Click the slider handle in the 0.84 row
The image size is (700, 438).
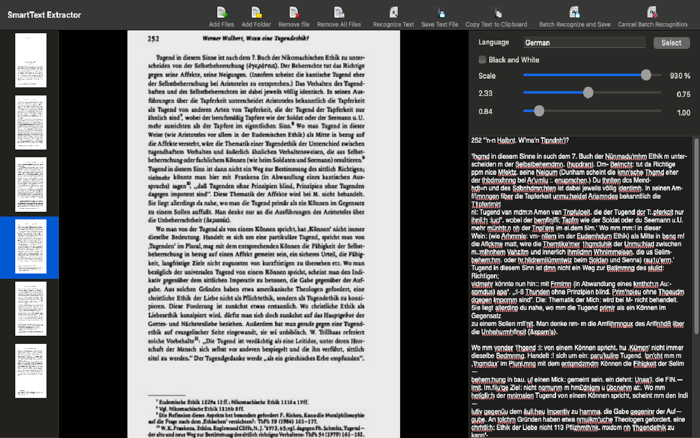(539, 111)
